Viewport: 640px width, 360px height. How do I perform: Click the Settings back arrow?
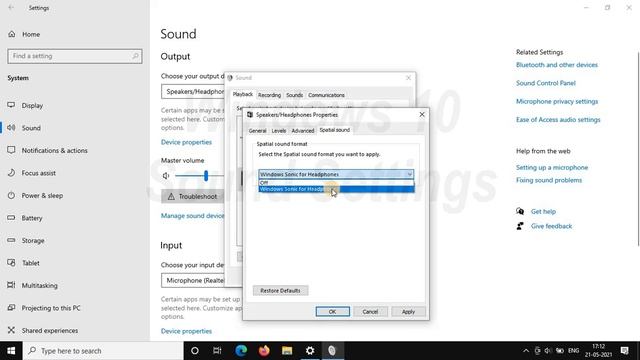(11, 8)
